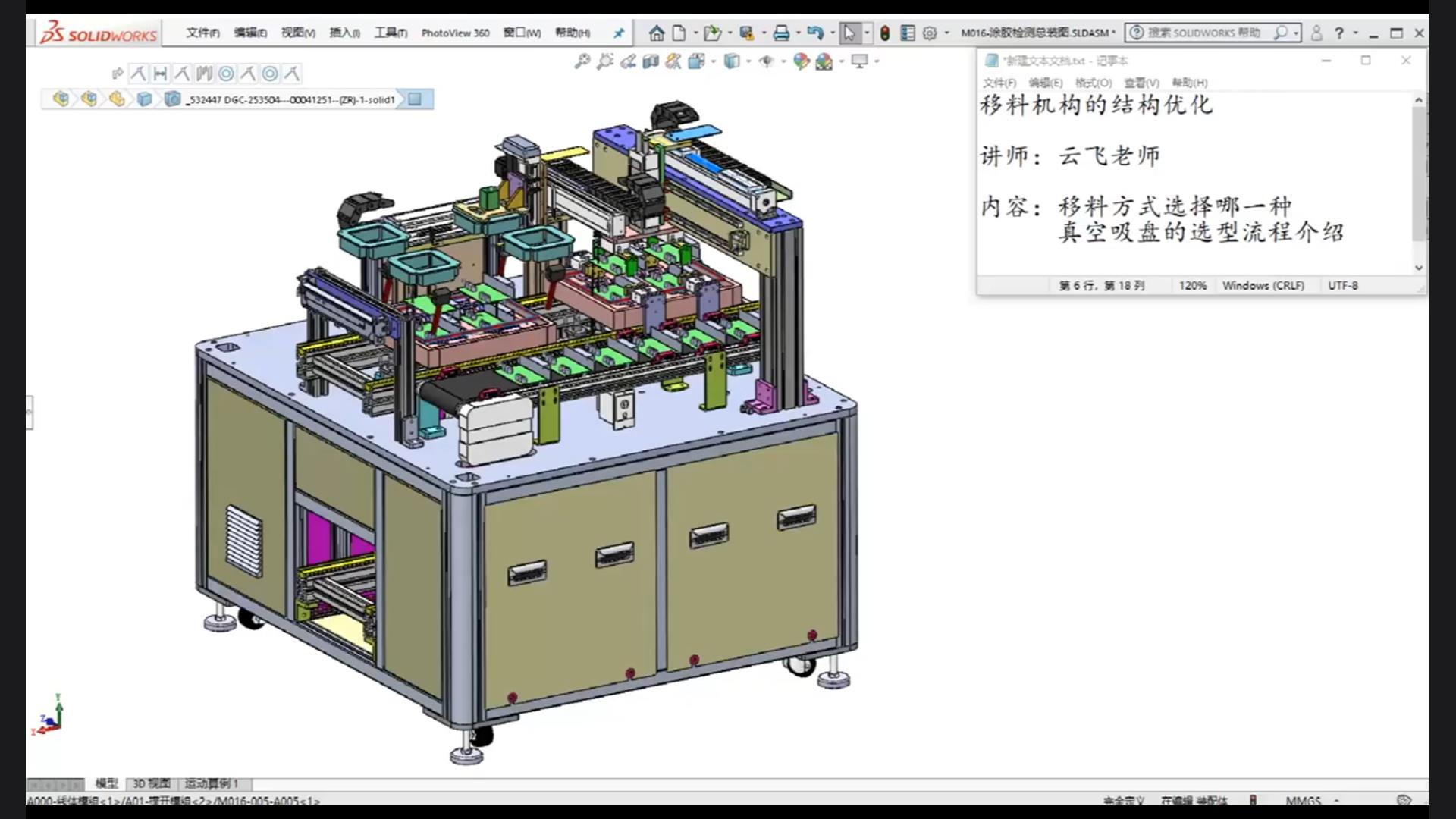
Task: Click the Apply Scene icon
Action: [824, 61]
